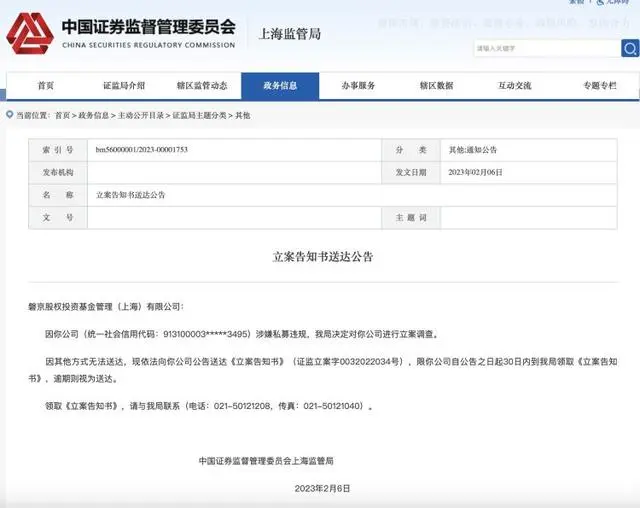Screen dimensions: 640x508
Task: Click 其他 breadcrumb link
Action: coord(242,115)
